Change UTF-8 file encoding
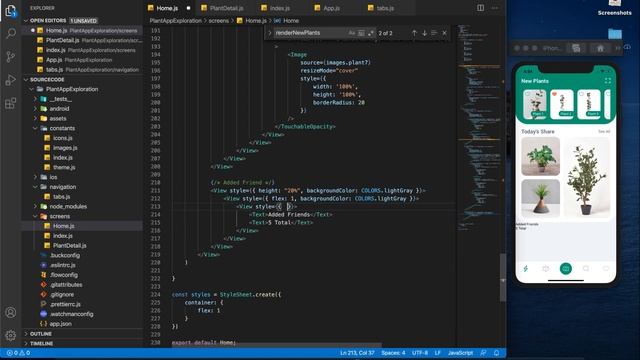 click(x=420, y=353)
